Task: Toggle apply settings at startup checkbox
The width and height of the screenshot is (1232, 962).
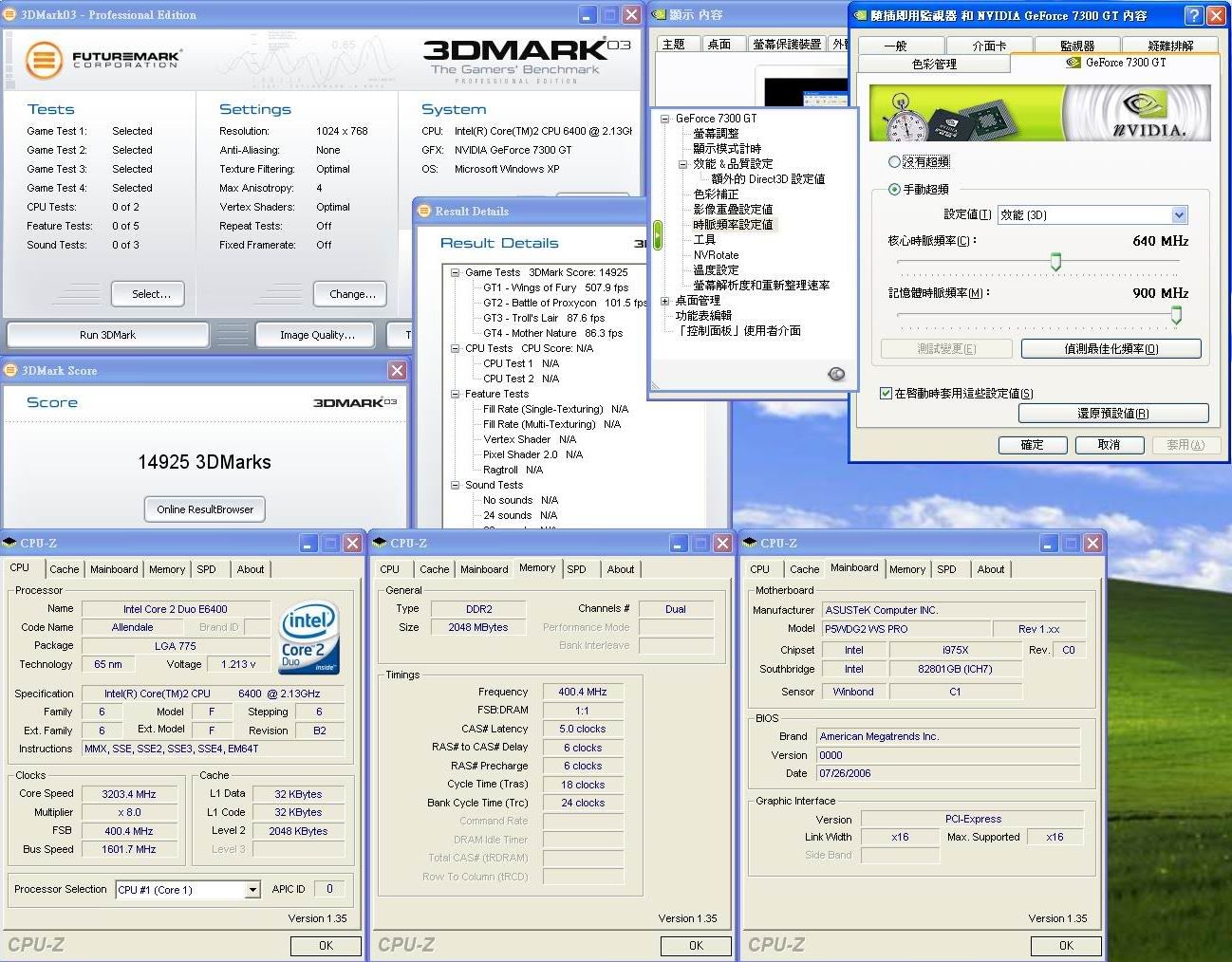Action: (x=886, y=393)
